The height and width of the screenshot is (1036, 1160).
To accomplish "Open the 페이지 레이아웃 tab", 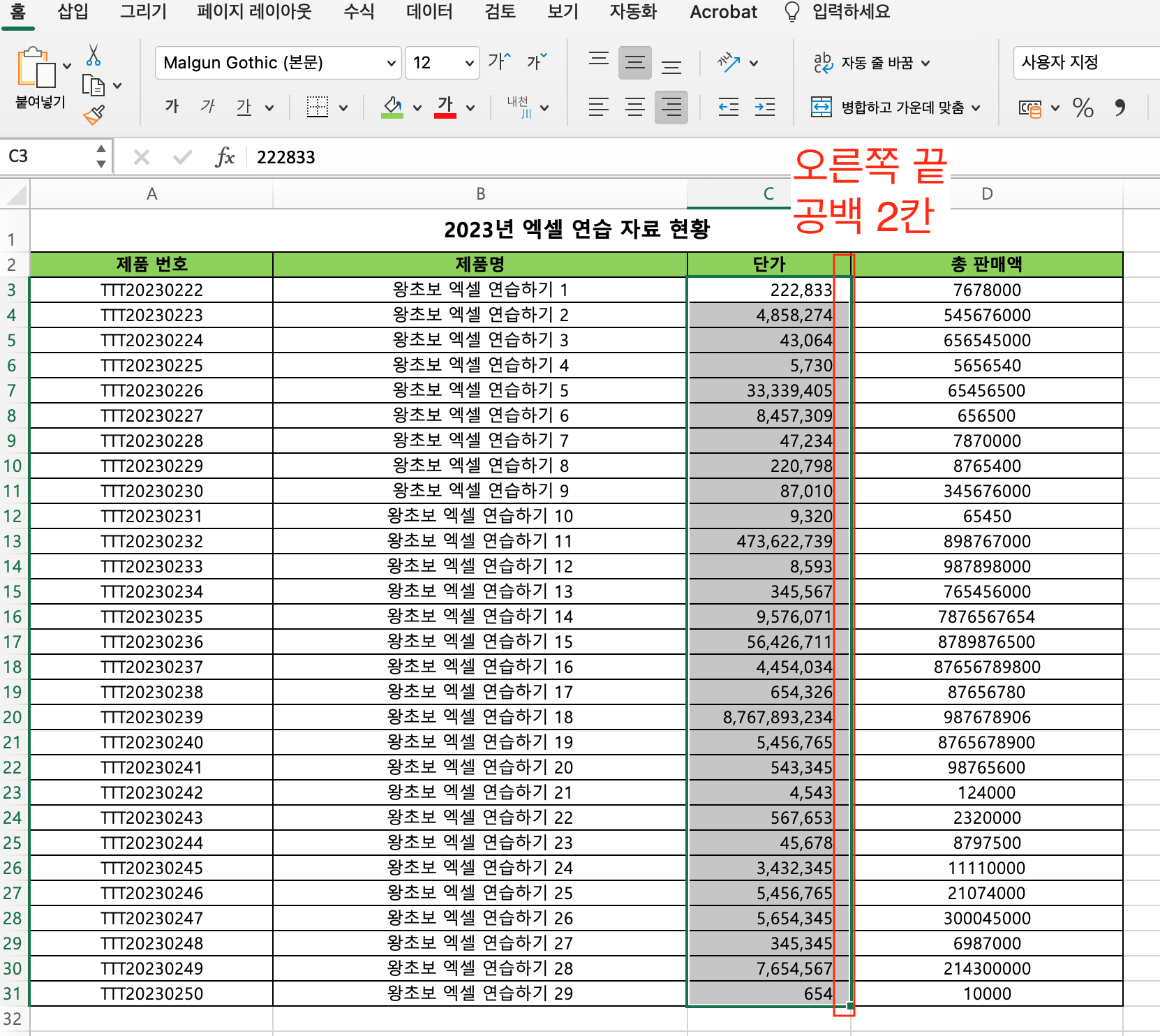I will click(254, 12).
